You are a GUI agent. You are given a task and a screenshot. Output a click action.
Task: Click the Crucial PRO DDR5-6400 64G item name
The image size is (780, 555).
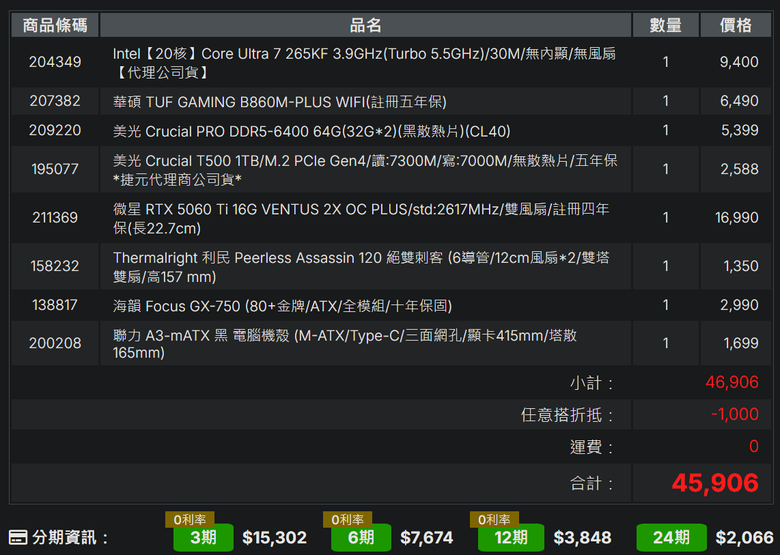pos(311,131)
